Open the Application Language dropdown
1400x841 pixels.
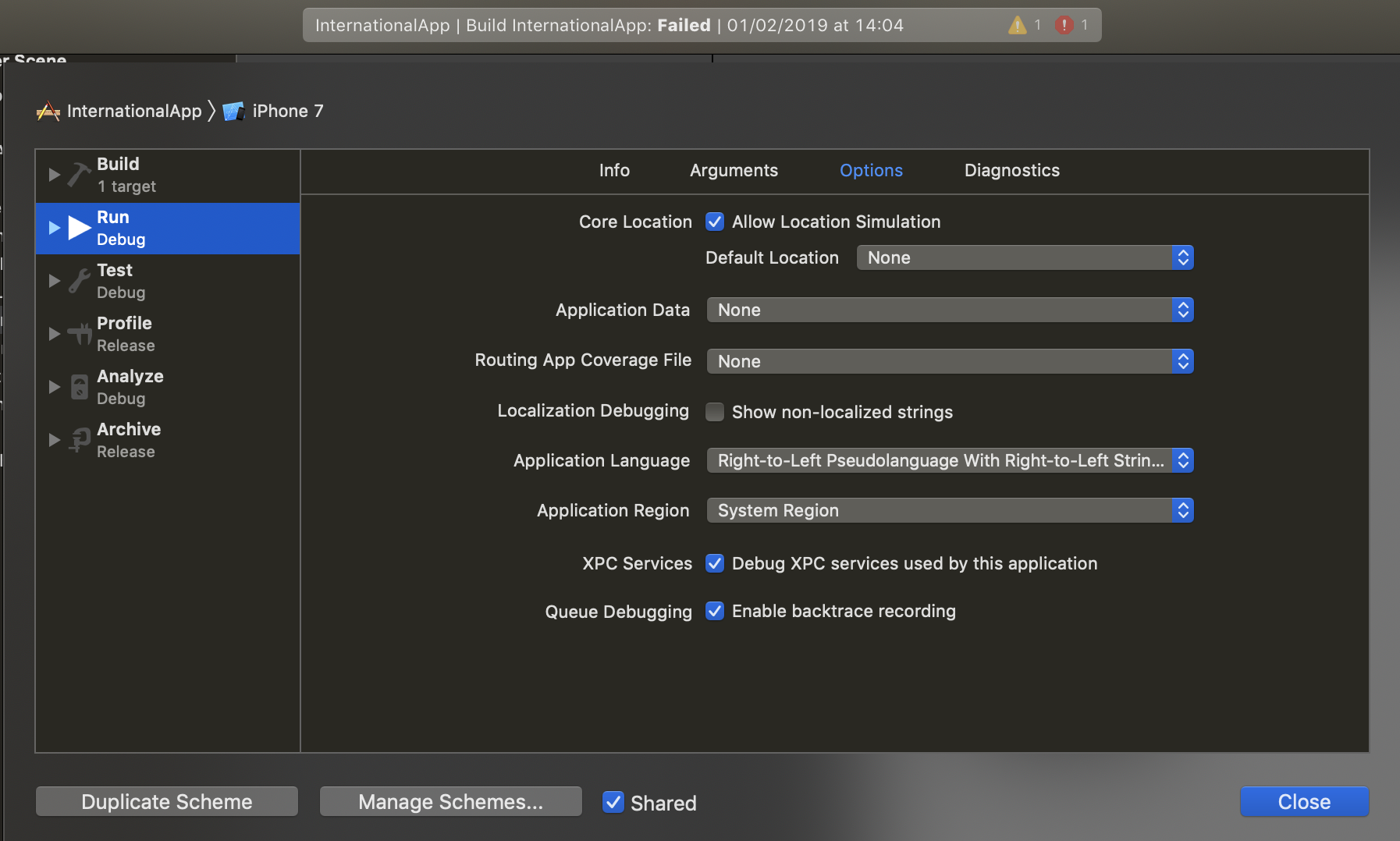click(950, 460)
